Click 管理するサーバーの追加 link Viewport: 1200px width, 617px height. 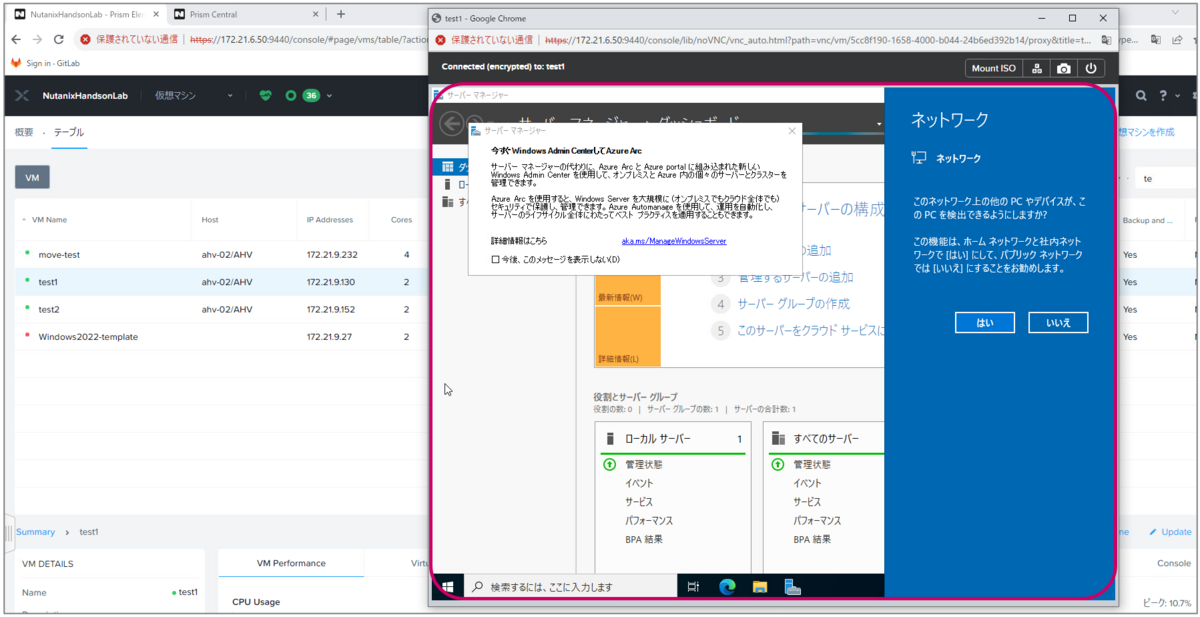click(795, 277)
